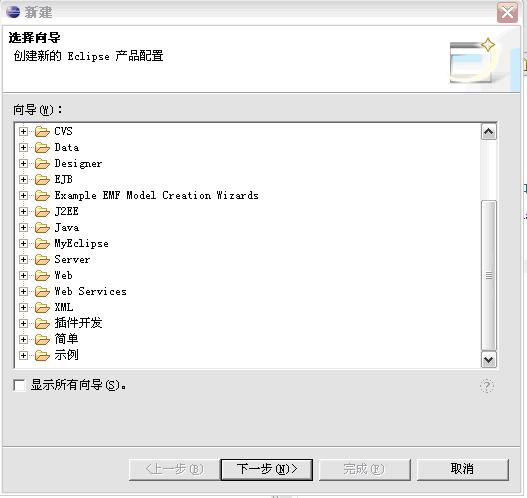Select the 简单 tree item label

point(66,339)
